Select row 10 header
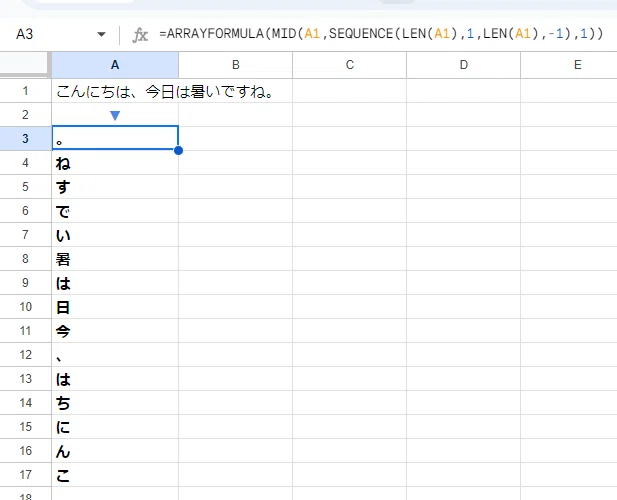617x500 pixels. pos(26,306)
